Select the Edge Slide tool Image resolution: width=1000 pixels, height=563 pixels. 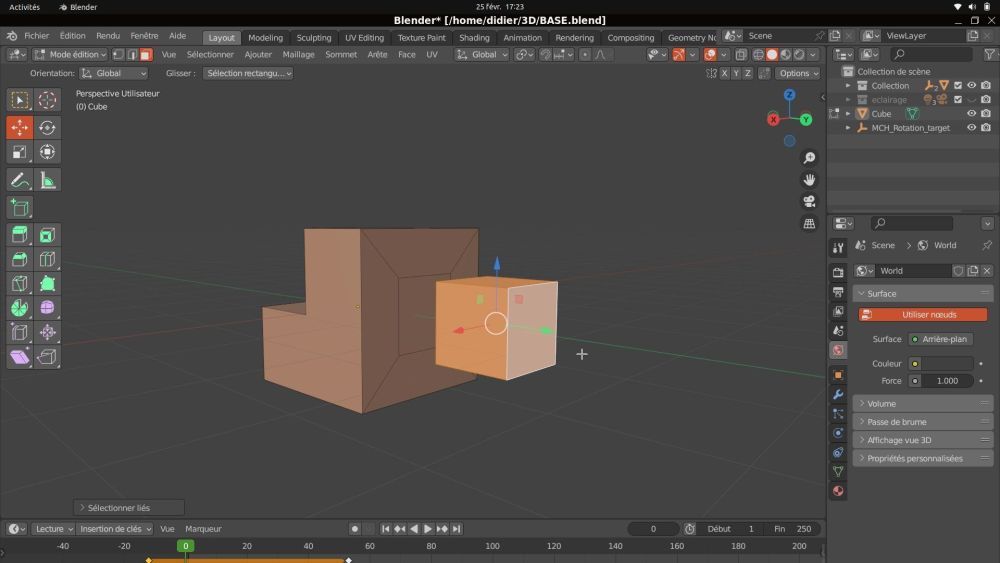(x=20, y=332)
